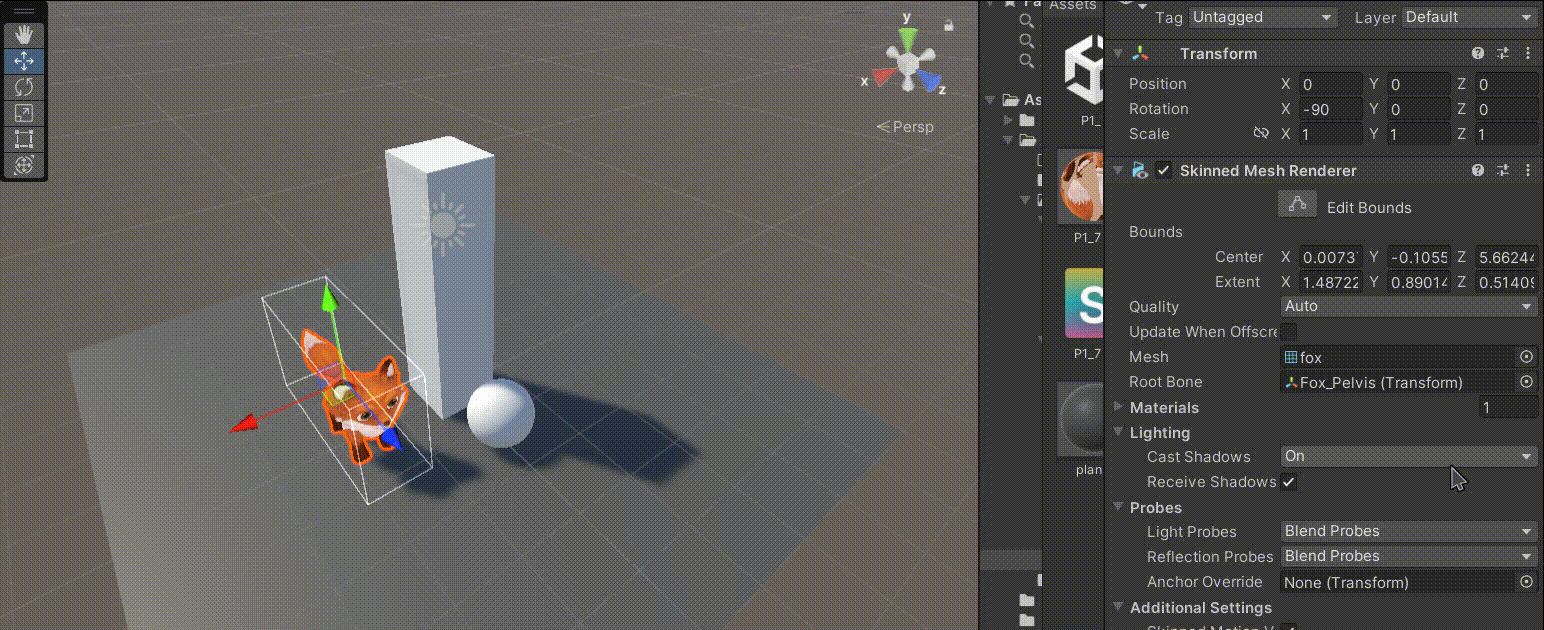Open the Anchor Override object picker circle

(1526, 582)
